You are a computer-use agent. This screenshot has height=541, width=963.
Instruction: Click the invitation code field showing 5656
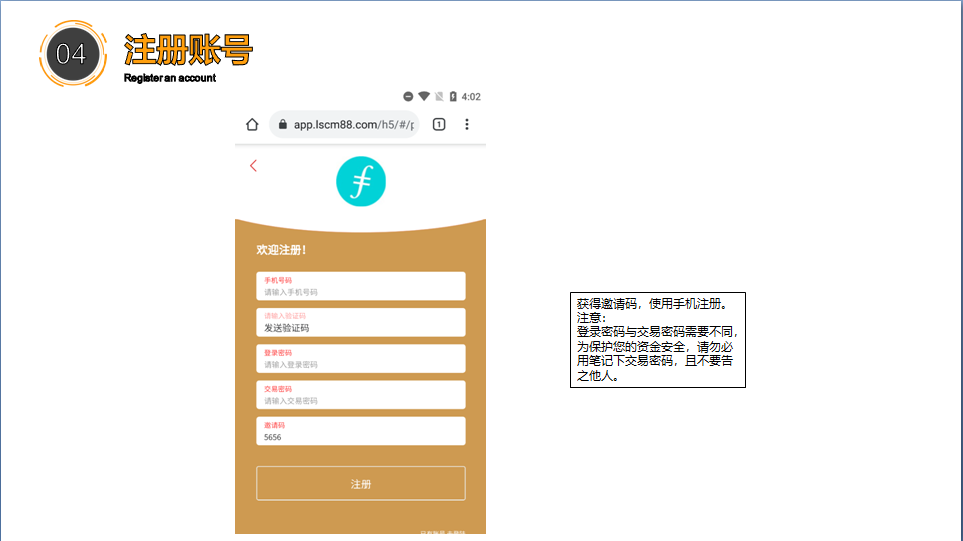[361, 431]
